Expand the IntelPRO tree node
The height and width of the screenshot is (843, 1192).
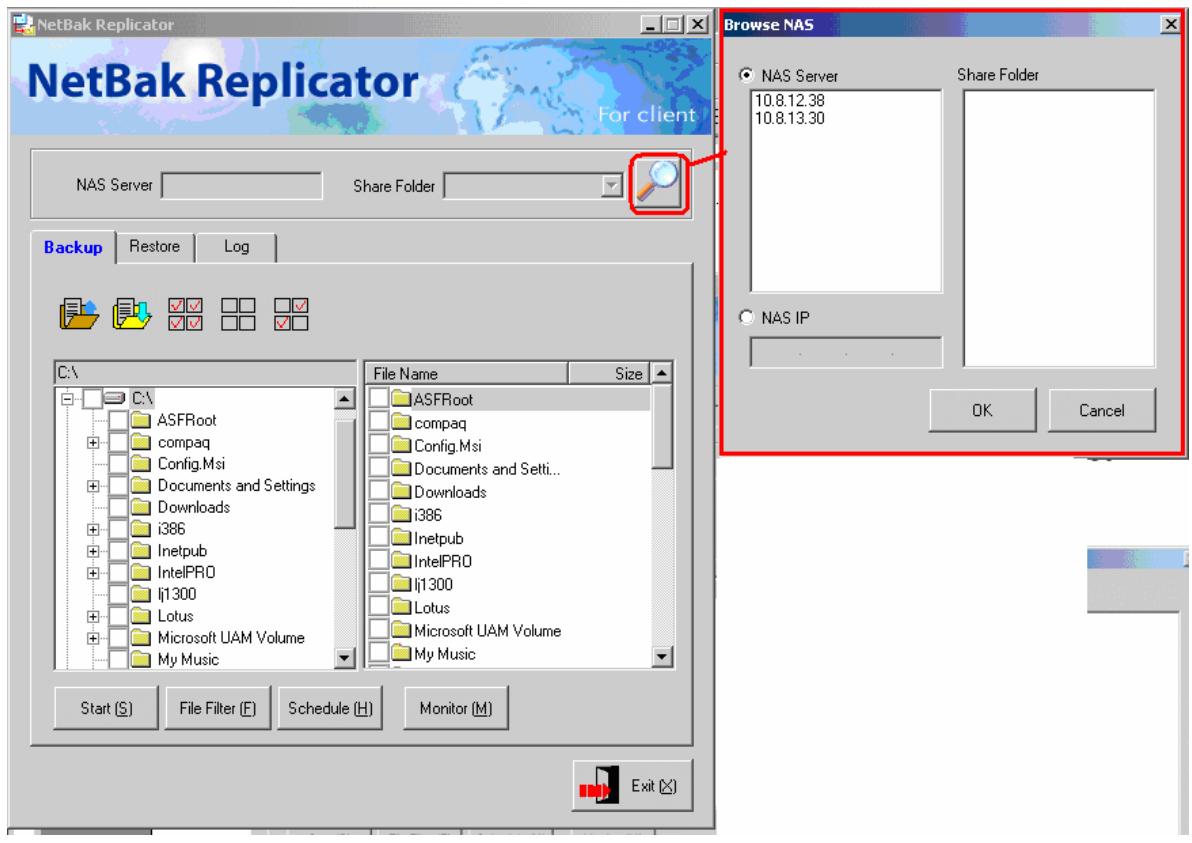click(93, 572)
